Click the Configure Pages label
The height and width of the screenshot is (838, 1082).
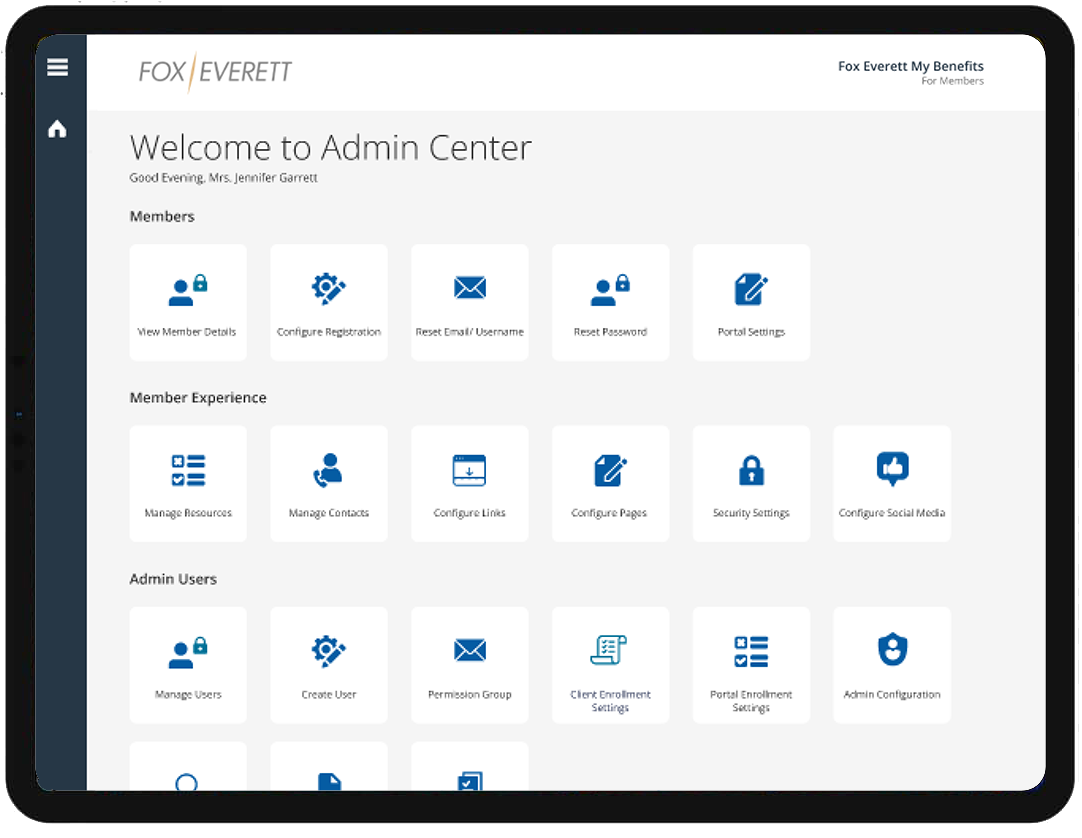pyautogui.click(x=609, y=513)
